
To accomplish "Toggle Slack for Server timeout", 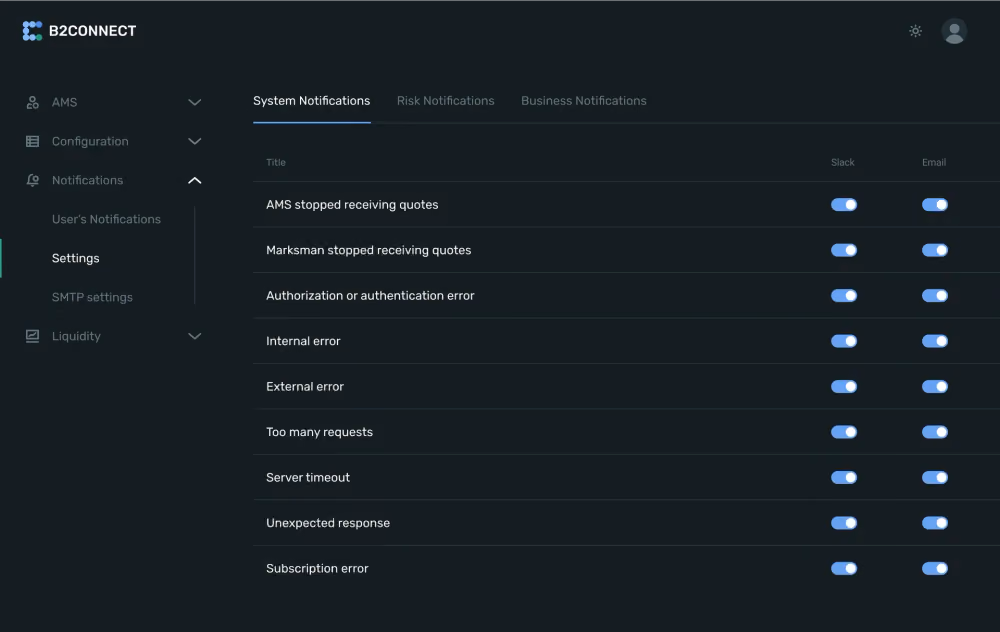I will [844, 478].
